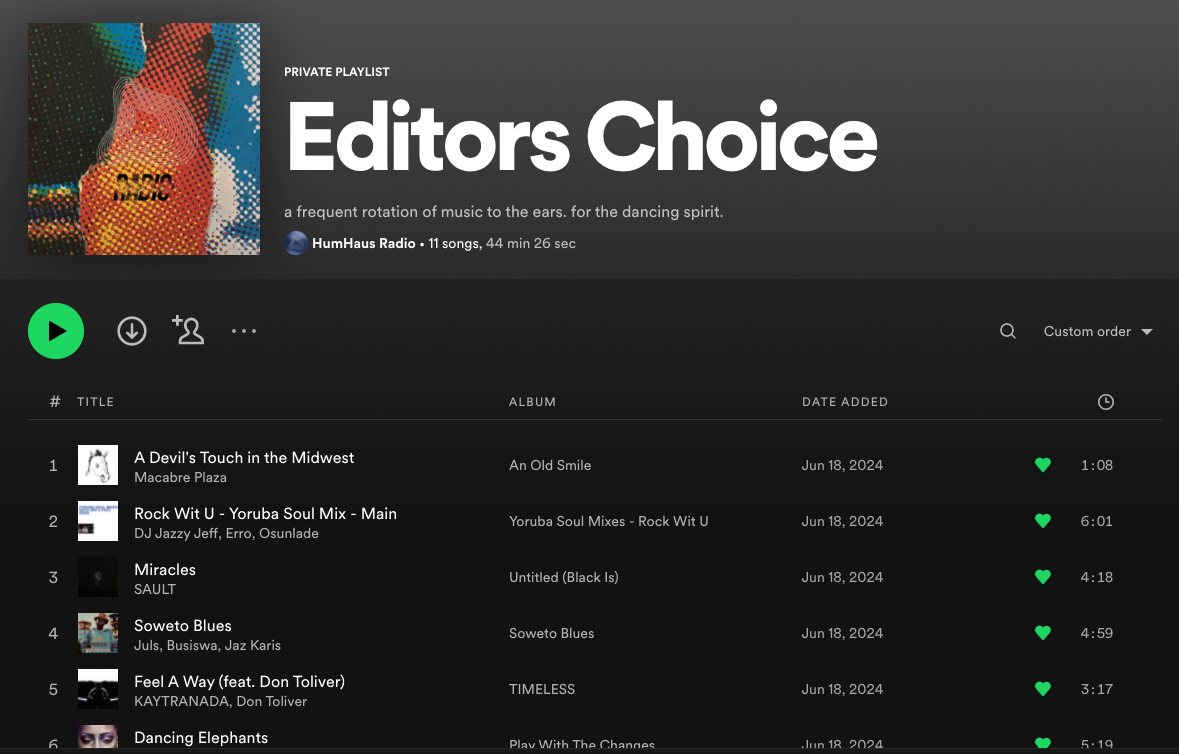The image size is (1179, 754).
Task: Open the album An Old Smile
Action: pyautogui.click(x=550, y=465)
